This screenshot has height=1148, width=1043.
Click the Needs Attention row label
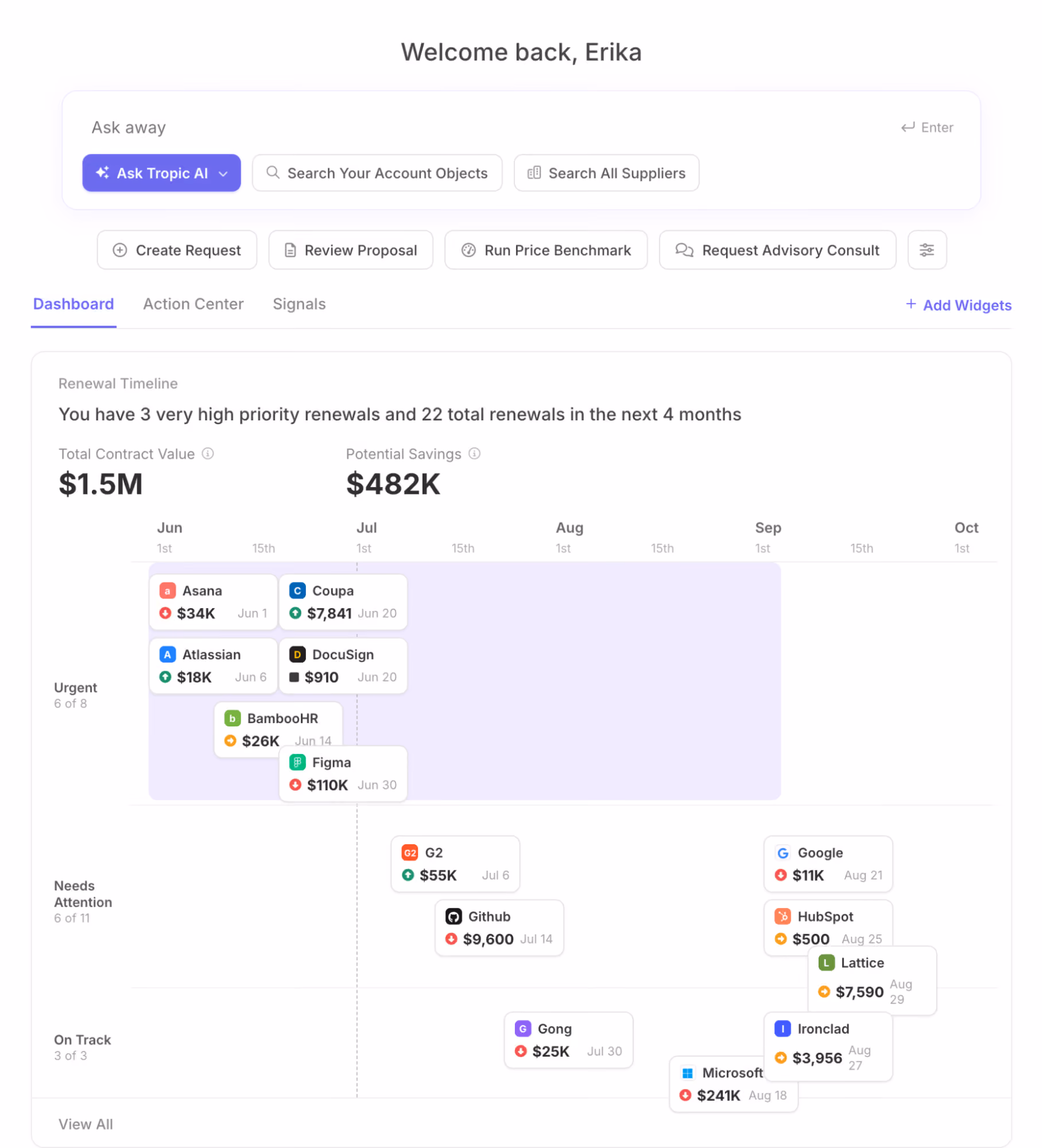[x=83, y=894]
